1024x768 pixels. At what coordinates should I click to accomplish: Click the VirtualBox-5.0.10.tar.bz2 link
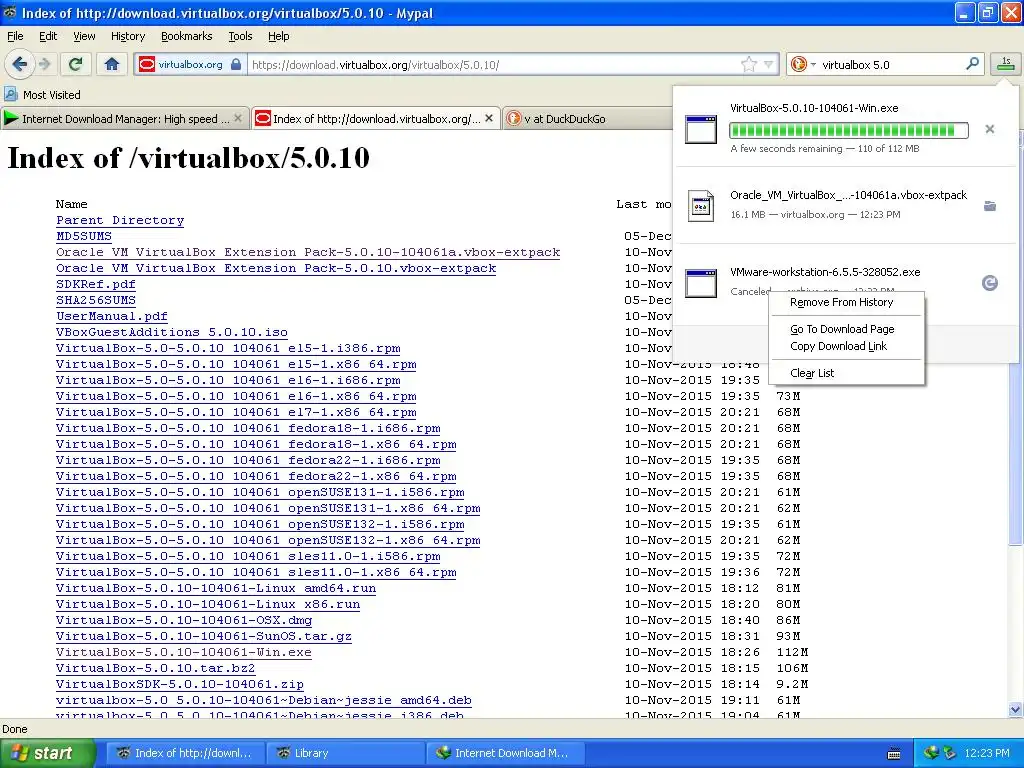click(155, 668)
